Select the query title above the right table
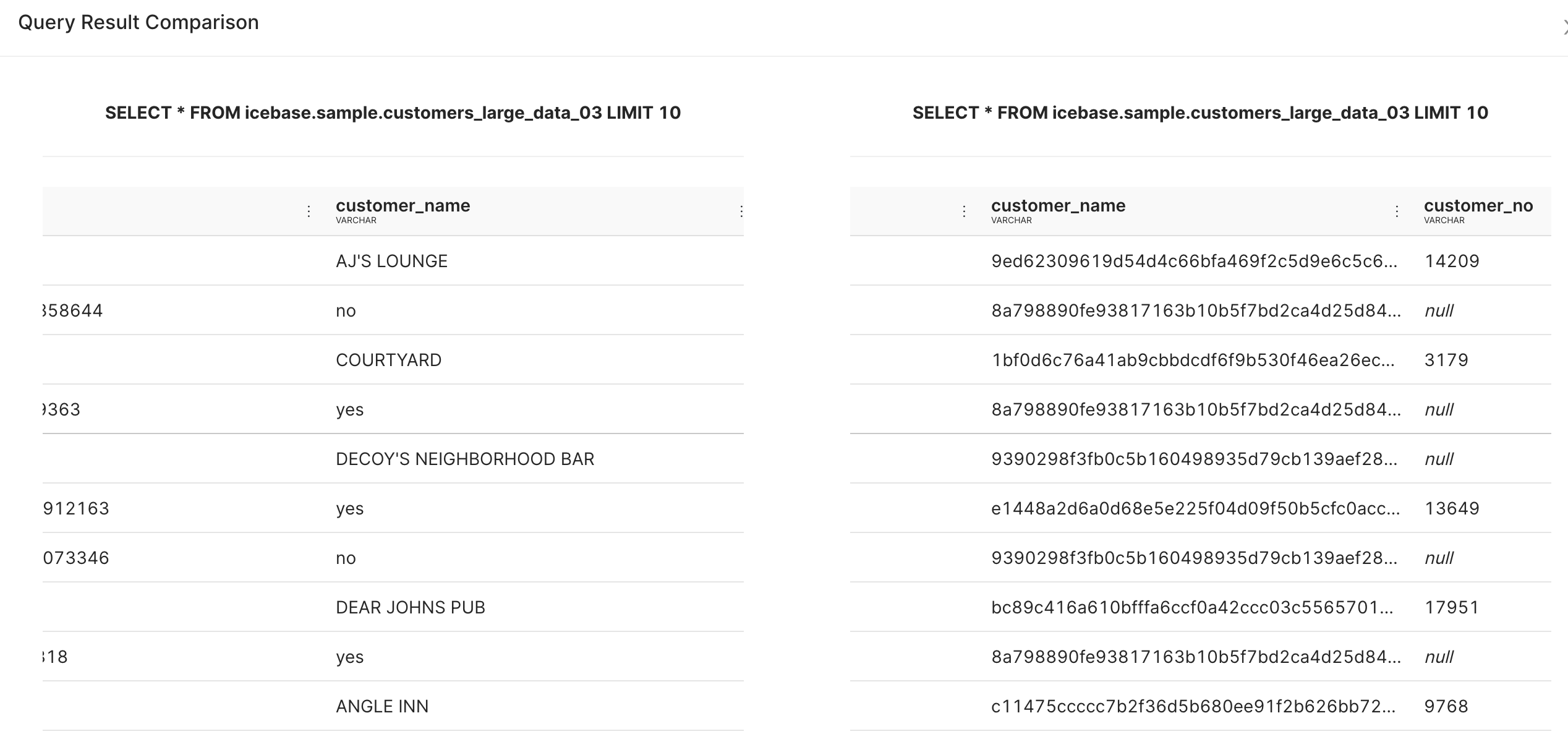Viewport: 1568px width, 747px height. coord(1200,113)
